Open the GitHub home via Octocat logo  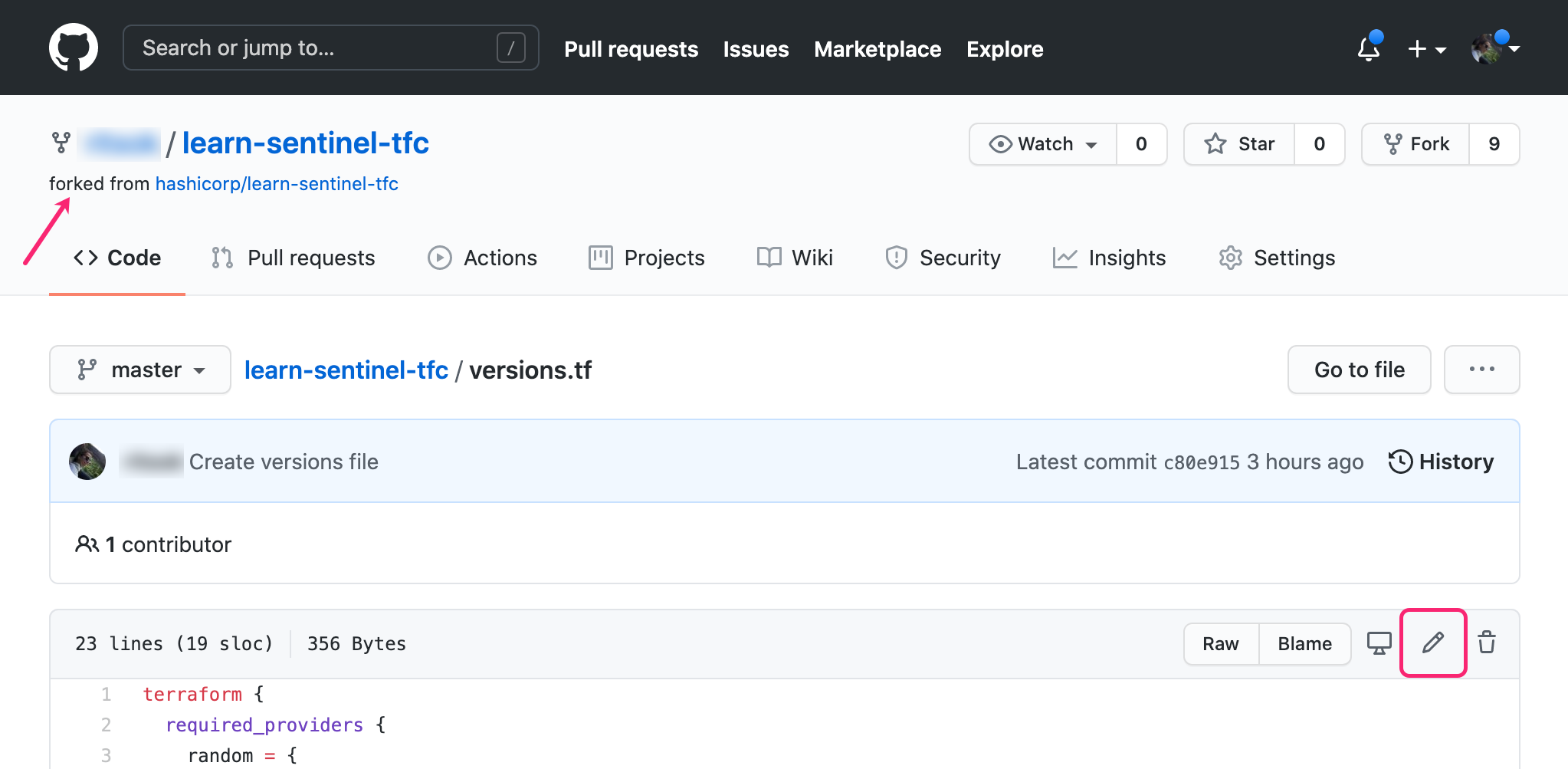74,47
